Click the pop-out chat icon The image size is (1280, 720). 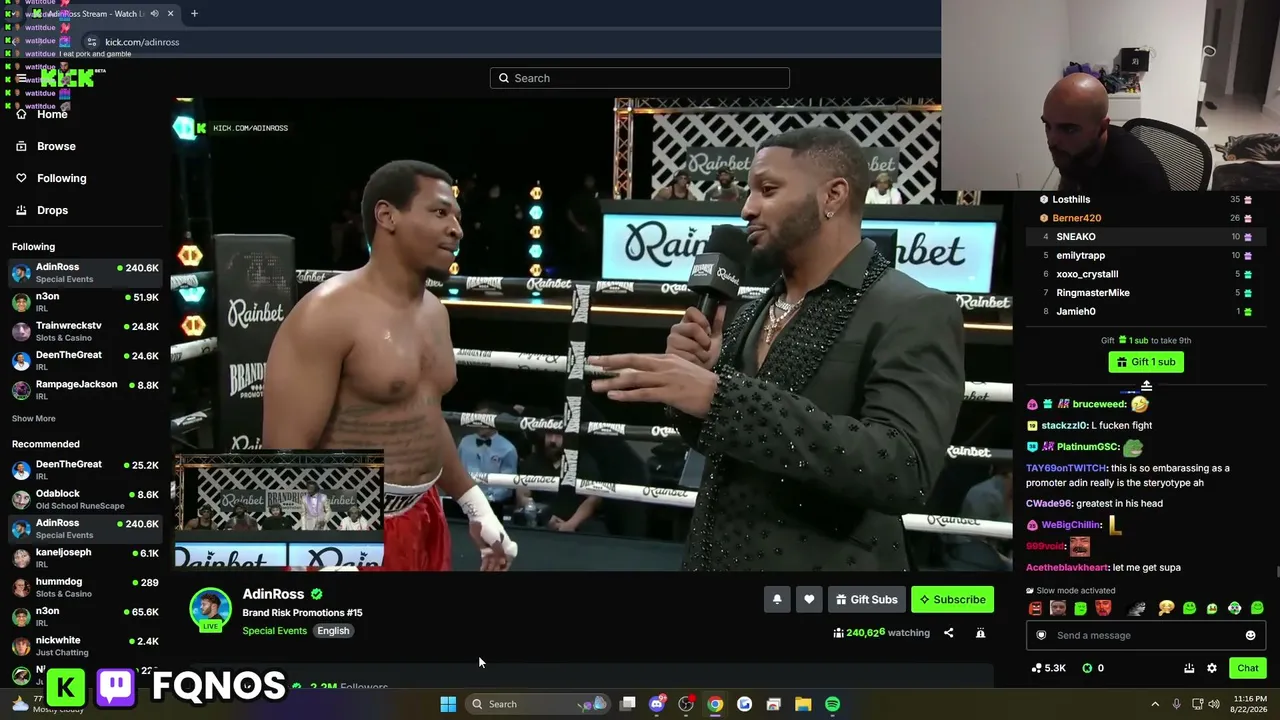tap(1189, 668)
